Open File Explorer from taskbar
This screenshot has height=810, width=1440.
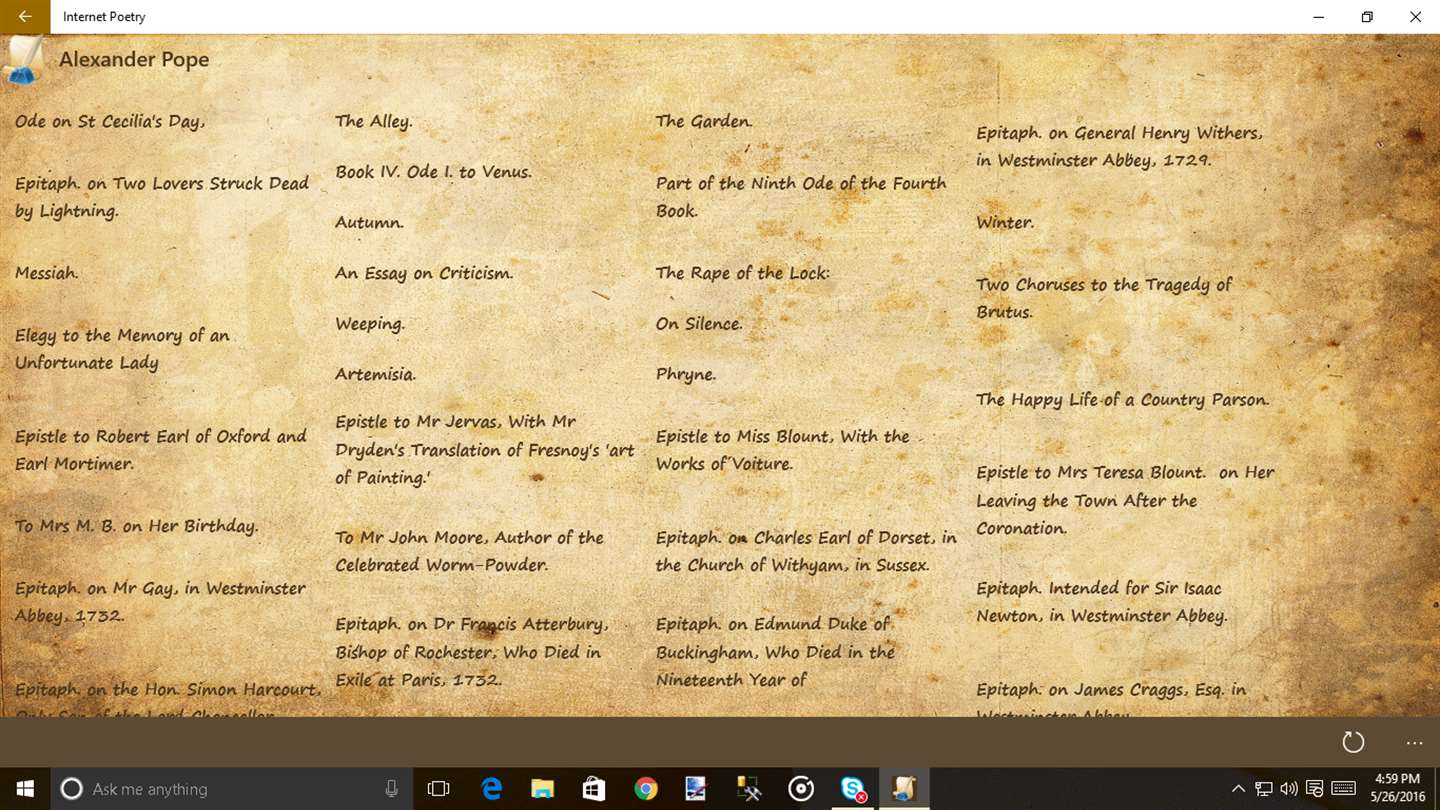[x=542, y=789]
